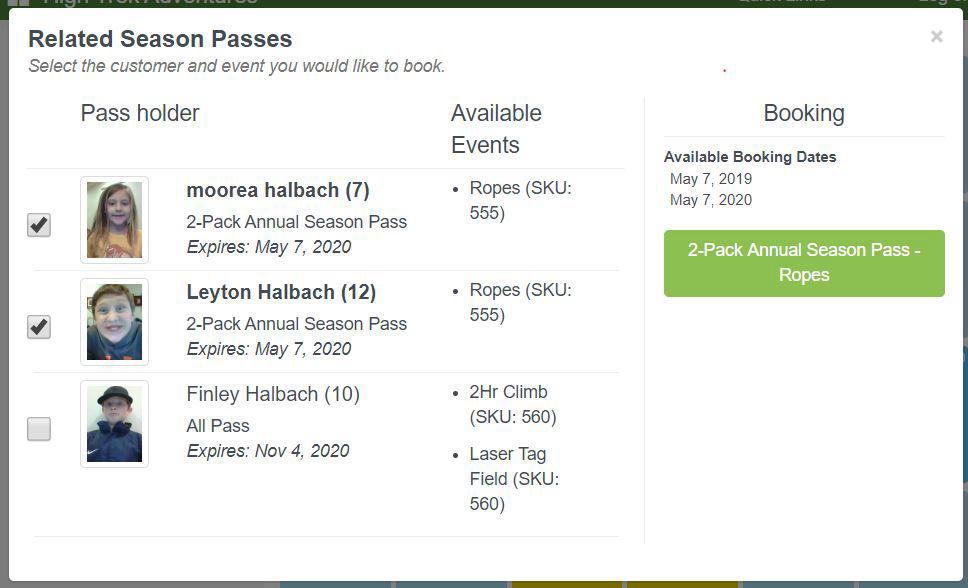Click the Finley Halbach (10) name

[273, 394]
